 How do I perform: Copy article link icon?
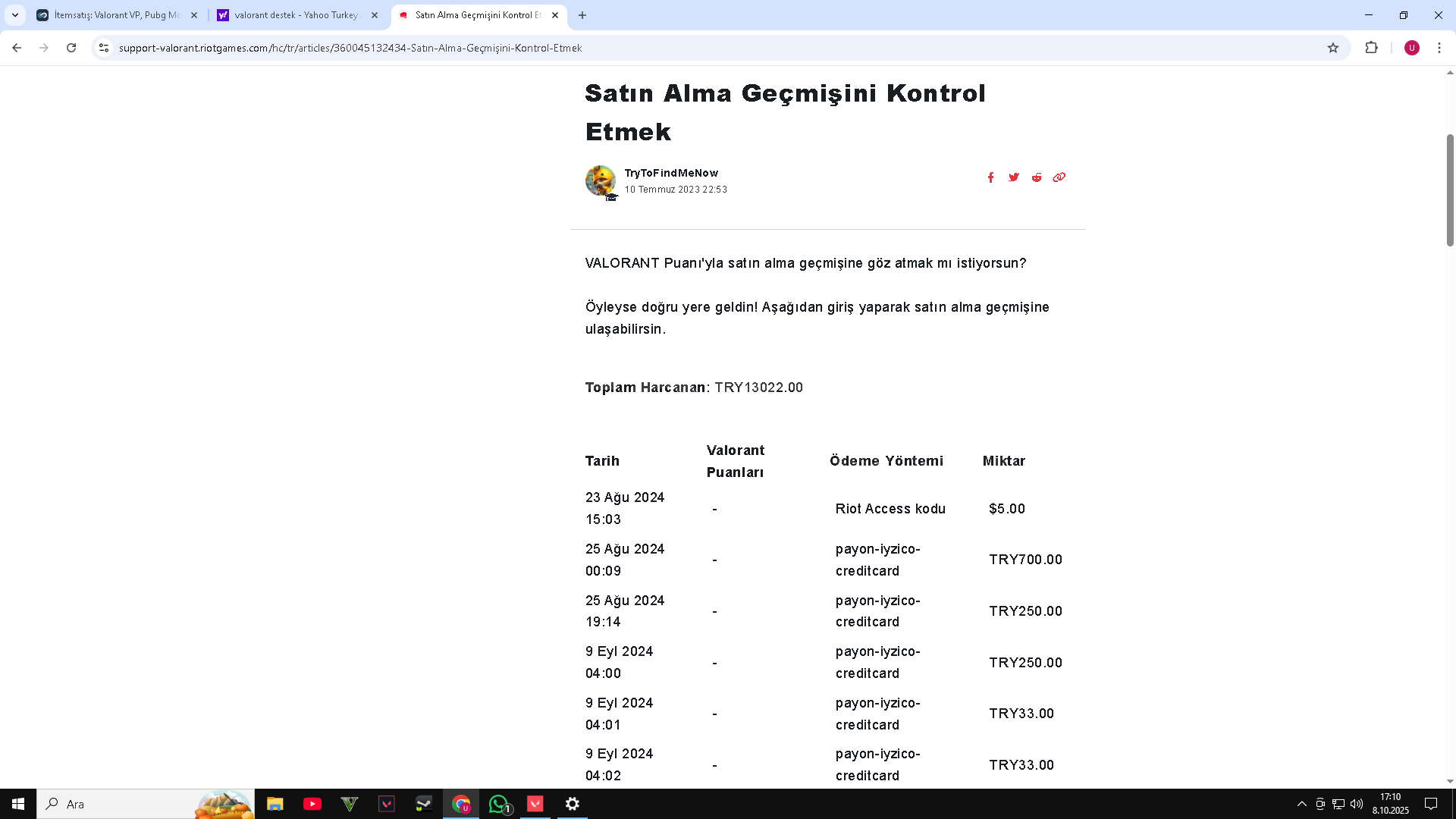(1059, 177)
